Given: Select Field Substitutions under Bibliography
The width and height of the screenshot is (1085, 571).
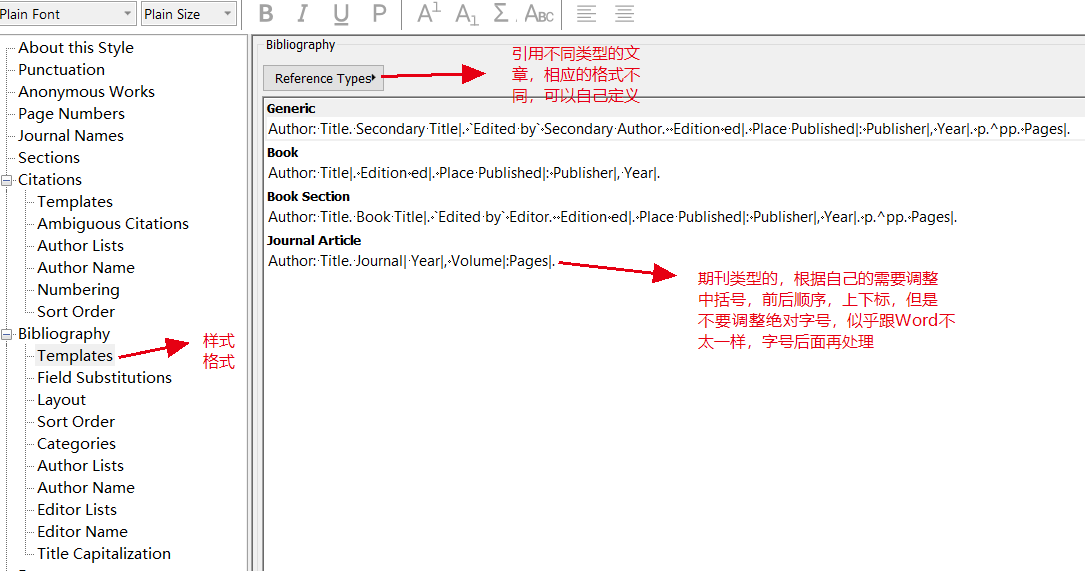Looking at the screenshot, I should 104,378.
